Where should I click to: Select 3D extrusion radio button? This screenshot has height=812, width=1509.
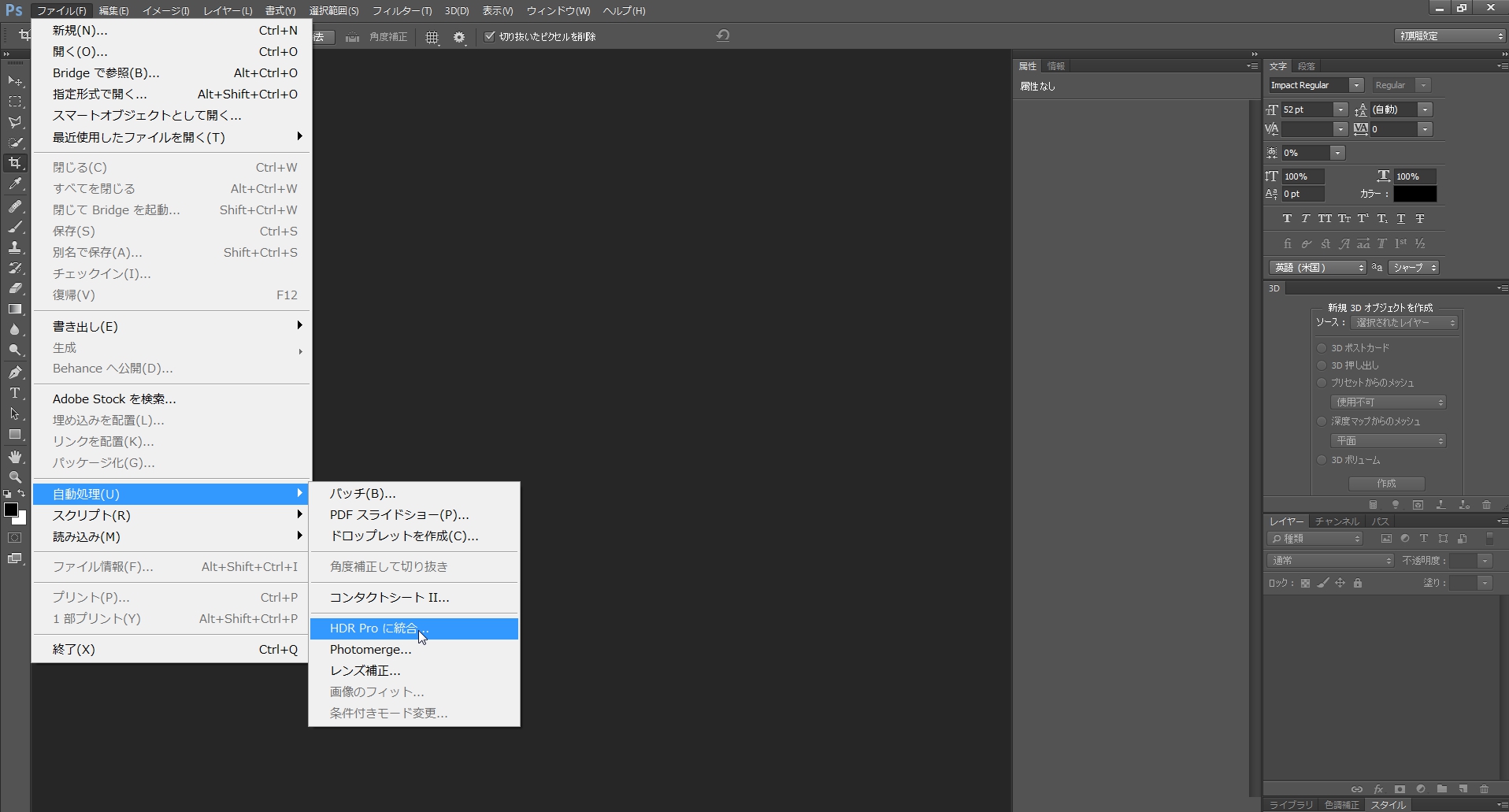1322,365
